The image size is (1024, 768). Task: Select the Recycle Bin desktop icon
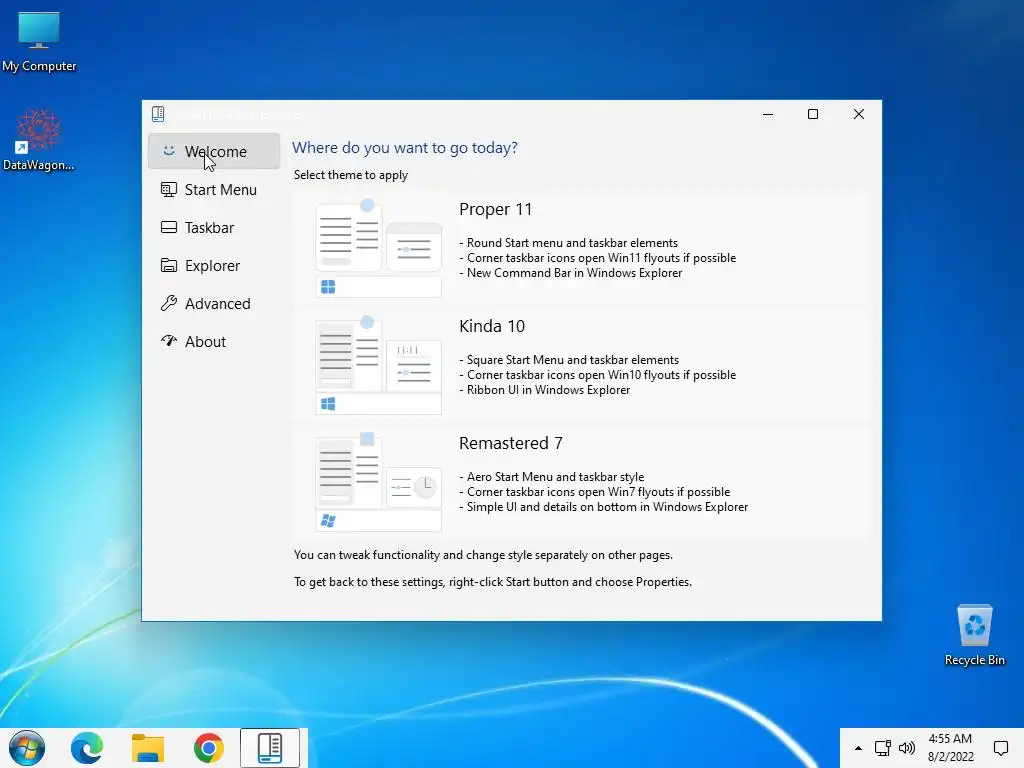click(974, 635)
